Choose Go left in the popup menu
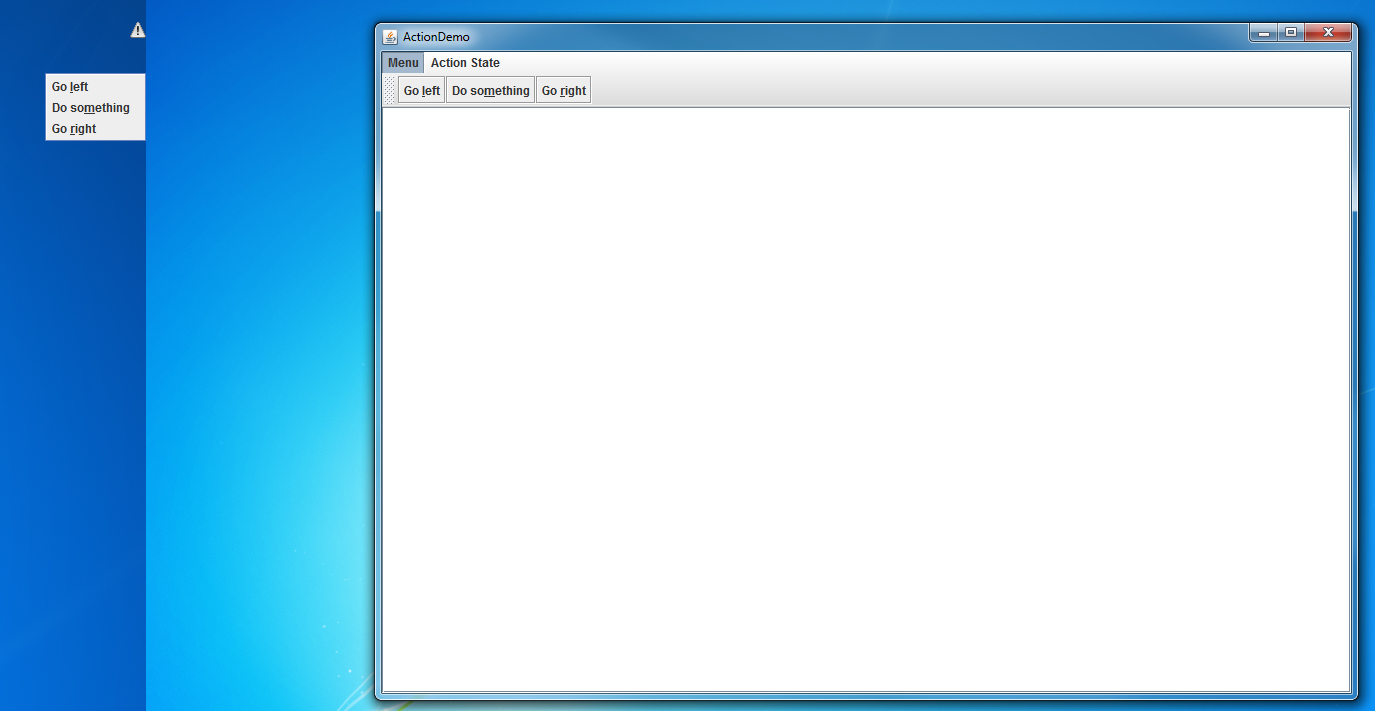This screenshot has width=1375, height=711. (x=95, y=87)
